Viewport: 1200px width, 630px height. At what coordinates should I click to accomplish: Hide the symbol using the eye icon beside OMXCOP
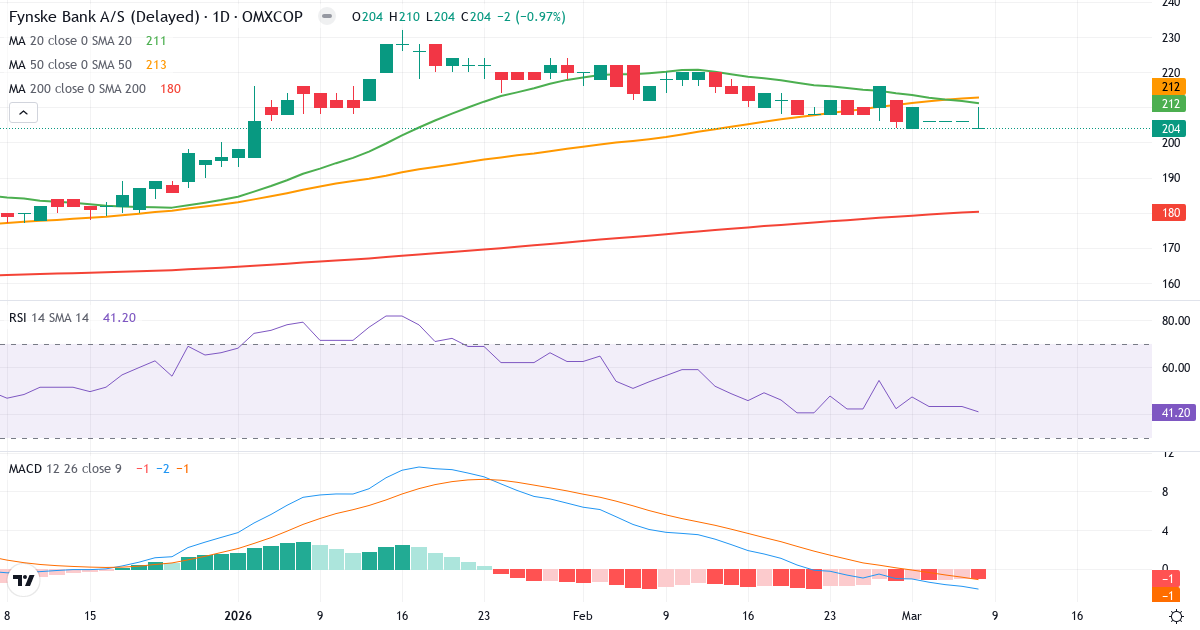(325, 16)
